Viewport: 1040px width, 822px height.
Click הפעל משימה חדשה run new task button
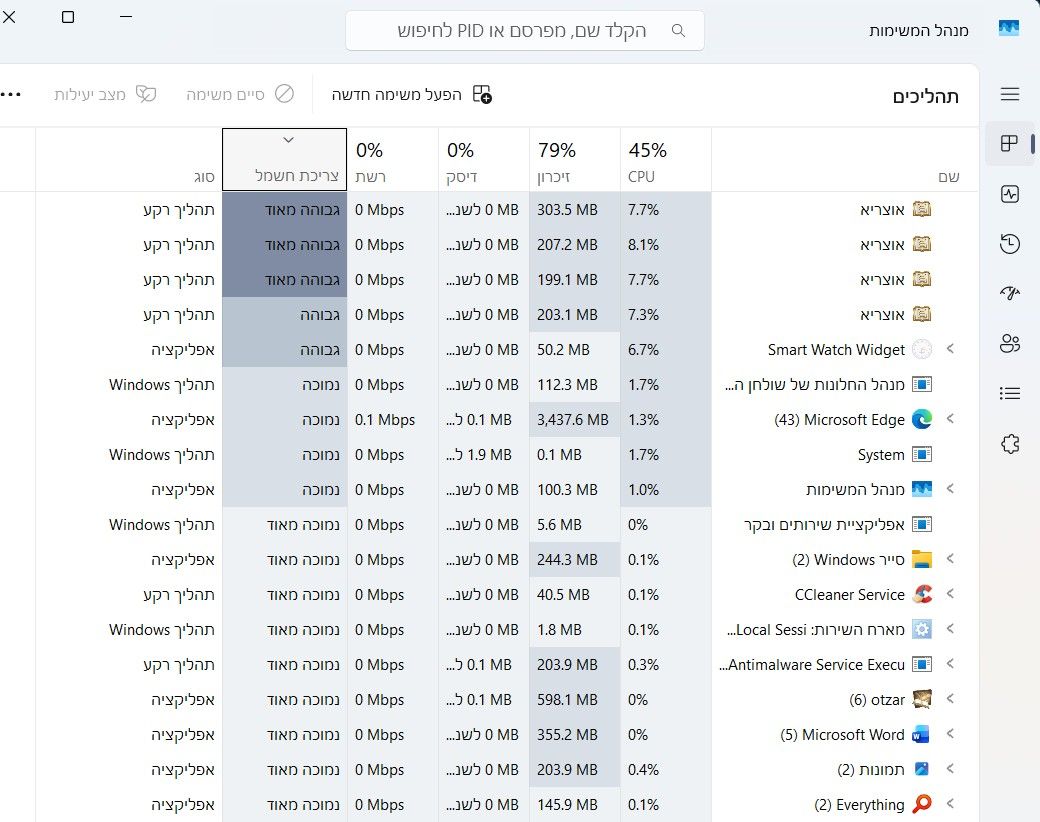click(x=412, y=94)
